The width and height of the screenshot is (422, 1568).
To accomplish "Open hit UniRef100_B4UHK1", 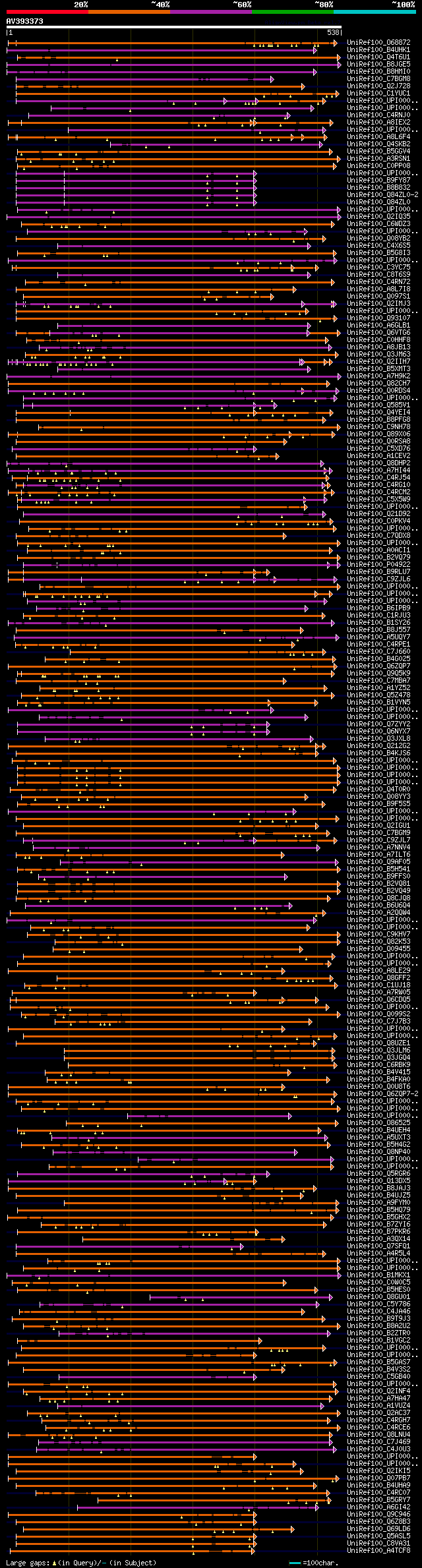I will click(378, 50).
